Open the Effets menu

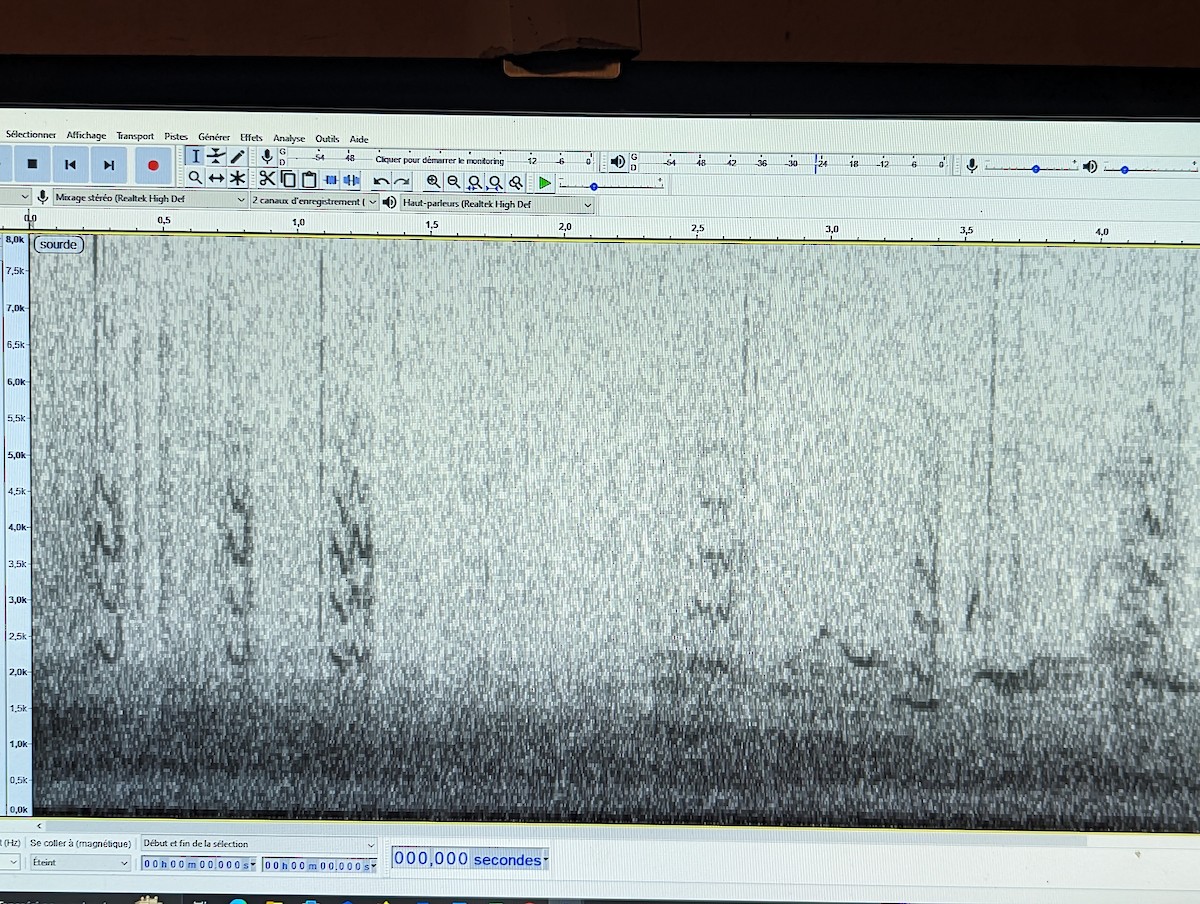(x=251, y=138)
